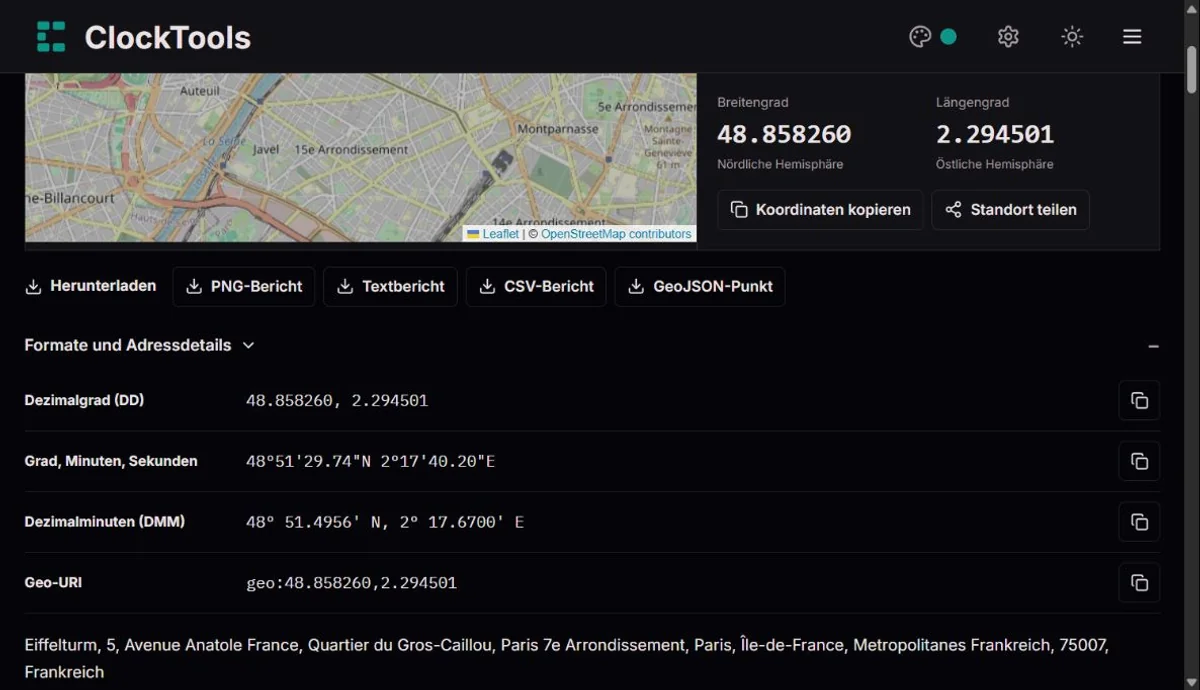The width and height of the screenshot is (1200, 690).
Task: Select the Eiffelturm address text
Action: click(x=567, y=658)
